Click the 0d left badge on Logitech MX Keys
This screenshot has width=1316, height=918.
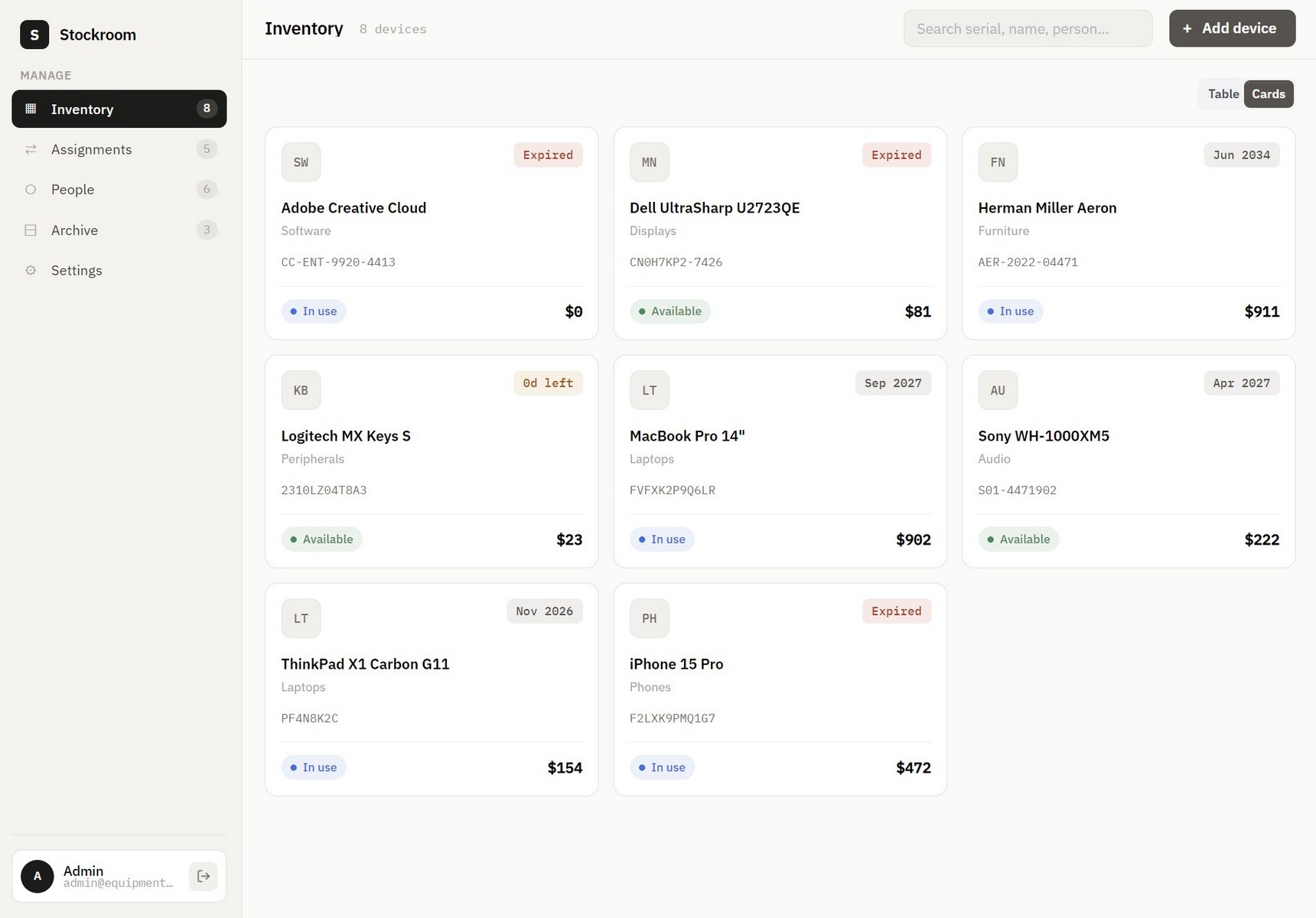(548, 383)
